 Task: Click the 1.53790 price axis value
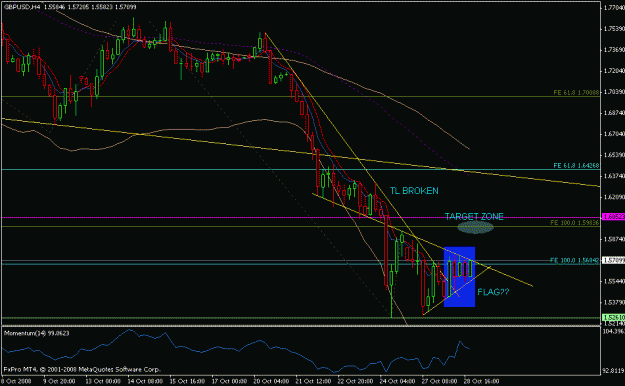[x=614, y=302]
